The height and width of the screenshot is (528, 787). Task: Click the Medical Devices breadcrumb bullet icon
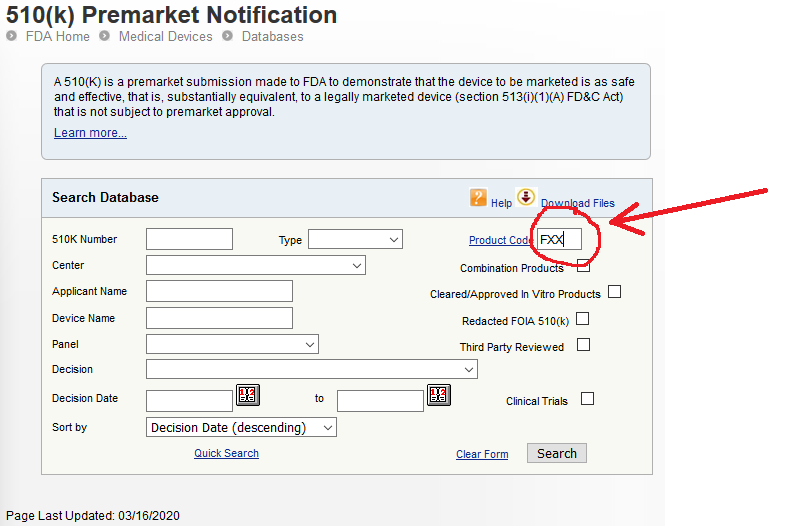pos(104,36)
